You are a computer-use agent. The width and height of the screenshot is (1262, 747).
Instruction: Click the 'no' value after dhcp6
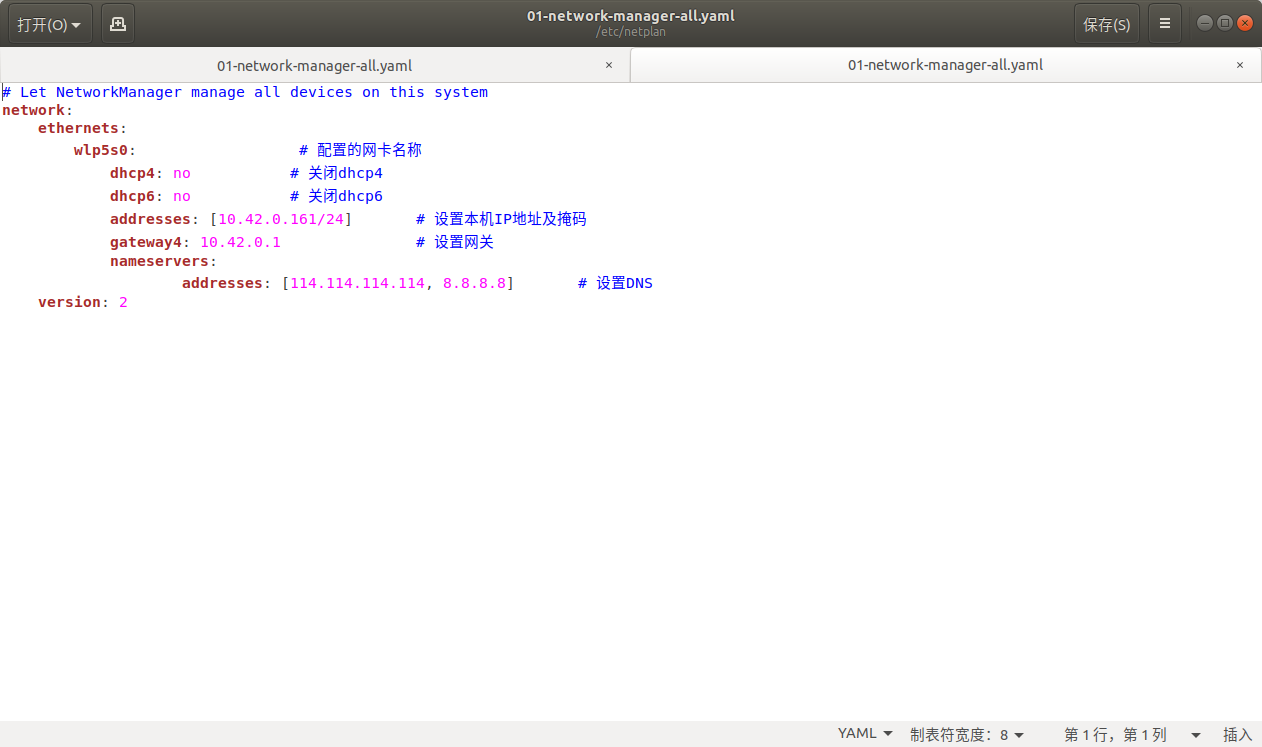click(x=182, y=196)
